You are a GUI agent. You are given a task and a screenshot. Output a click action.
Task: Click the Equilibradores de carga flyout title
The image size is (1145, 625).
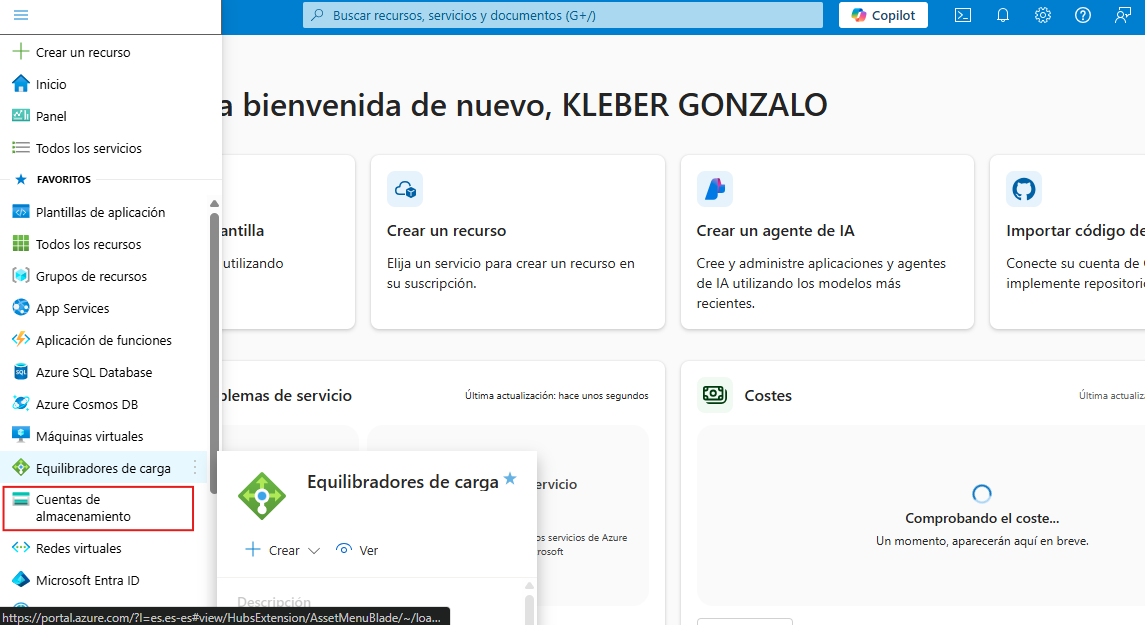point(402,482)
